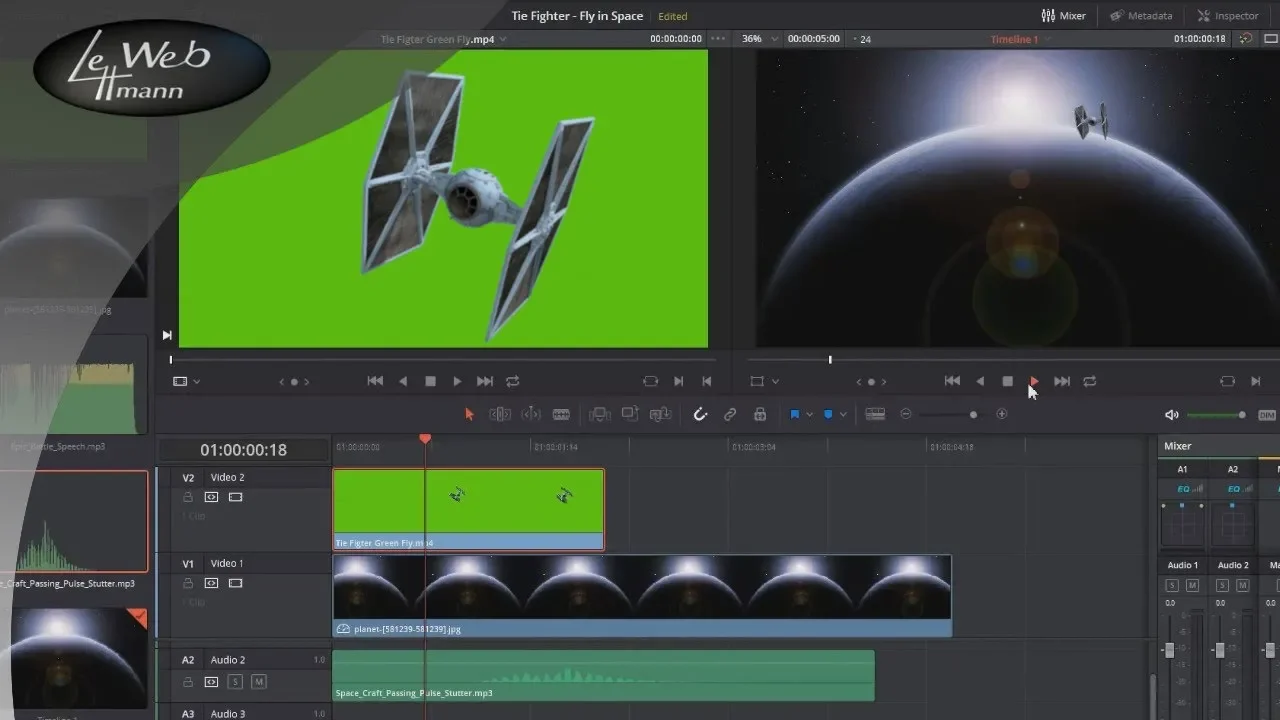Disable the Video 1 track visibility
This screenshot has height=720, width=1280.
click(x=236, y=583)
